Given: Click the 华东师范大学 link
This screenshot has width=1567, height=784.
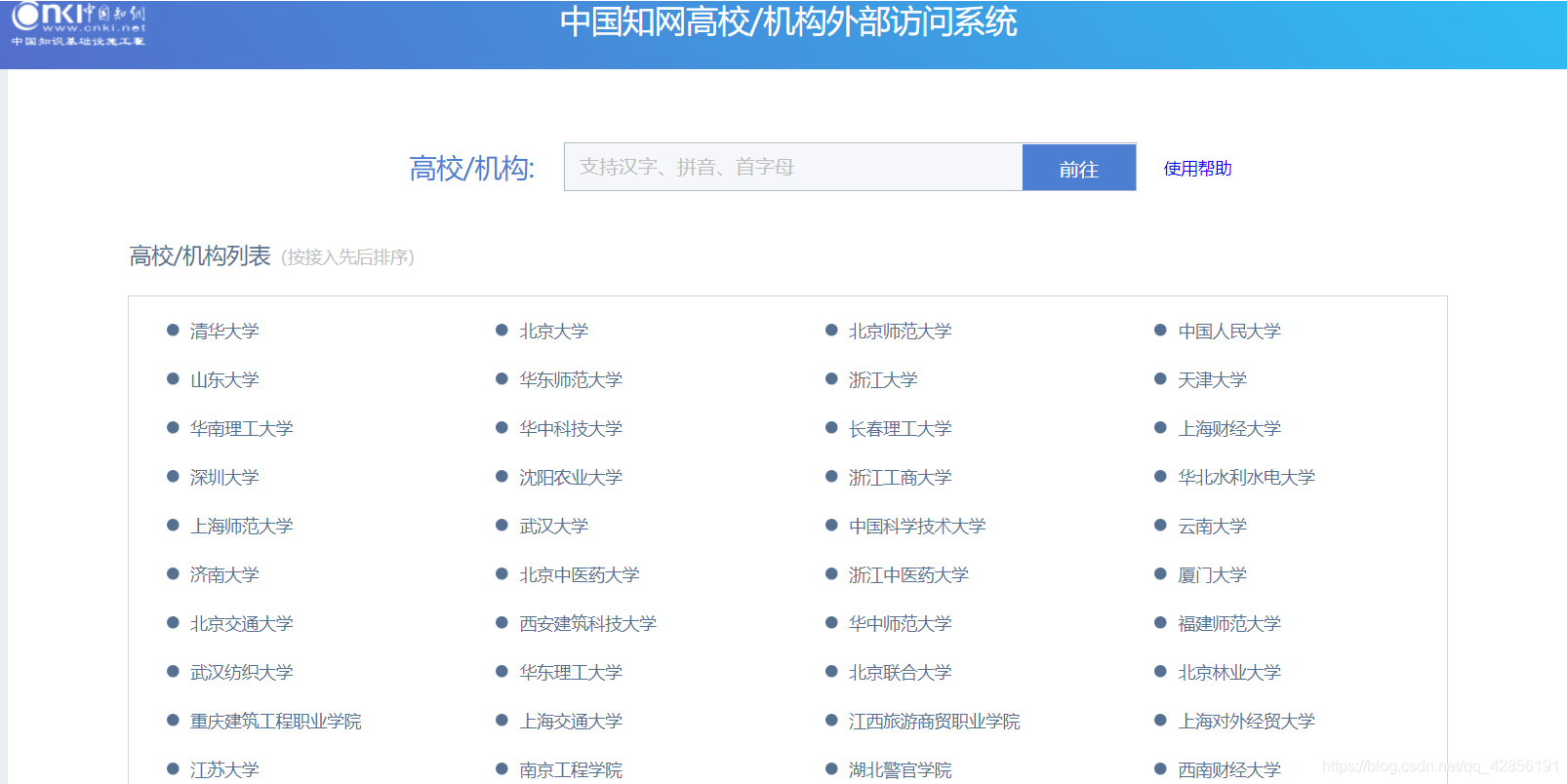Looking at the screenshot, I should click(x=571, y=380).
